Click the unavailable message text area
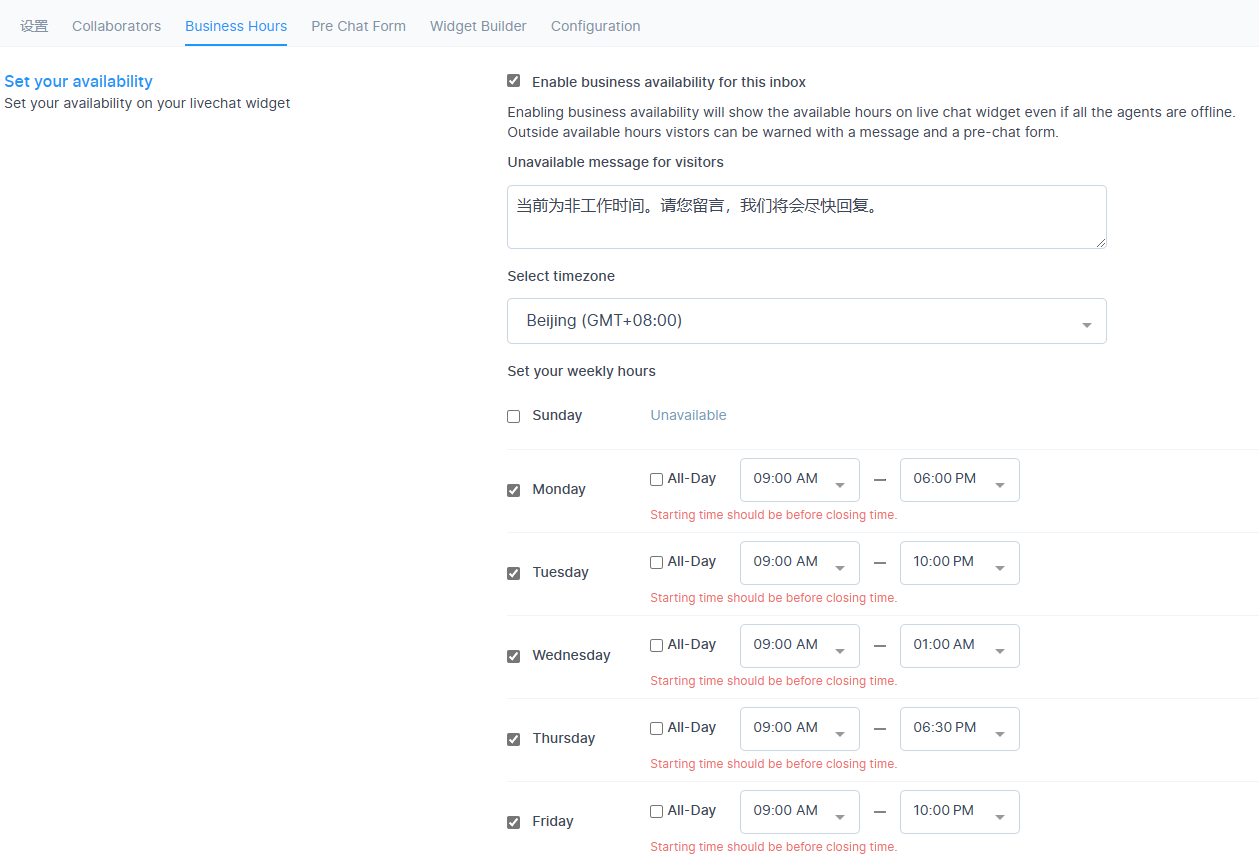Viewport: 1259px width, 857px height. coord(806,216)
